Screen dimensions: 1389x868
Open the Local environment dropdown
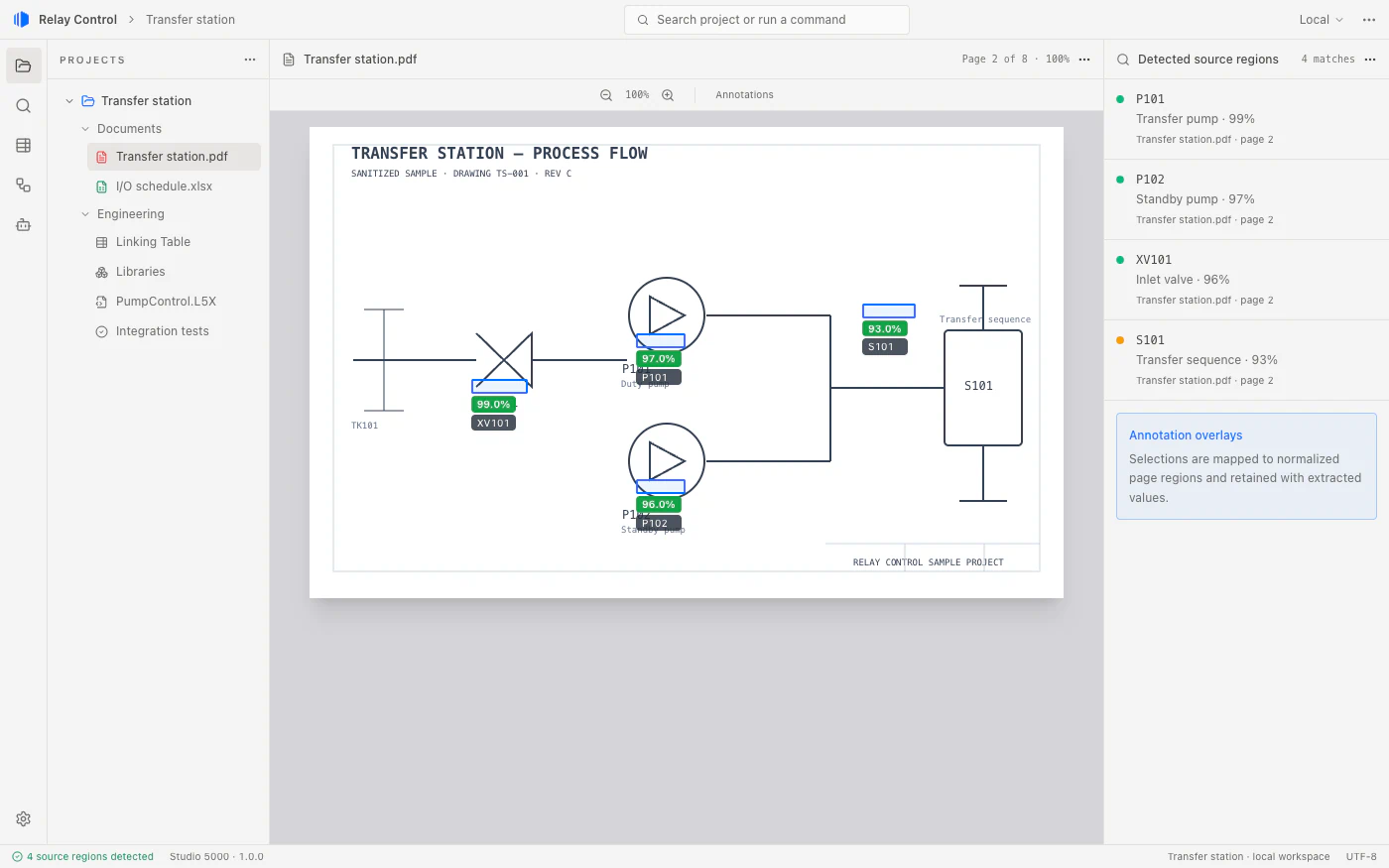click(1321, 20)
